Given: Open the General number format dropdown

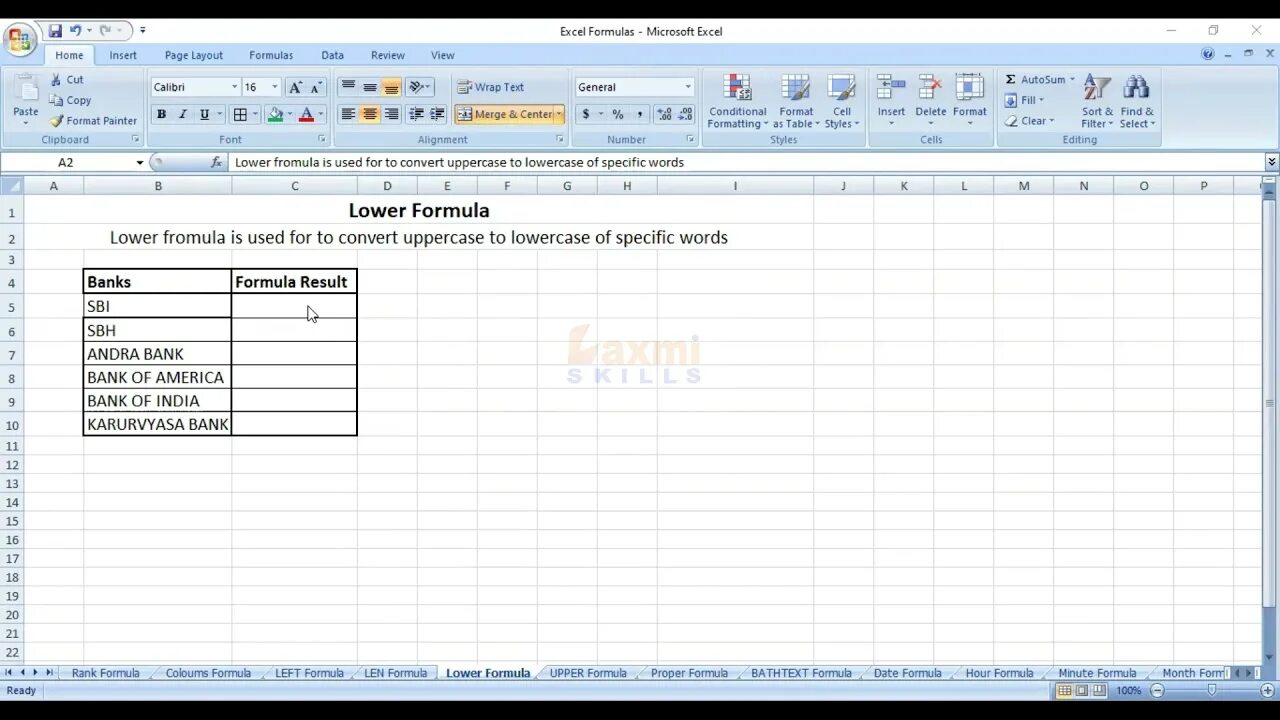Looking at the screenshot, I should pos(687,87).
